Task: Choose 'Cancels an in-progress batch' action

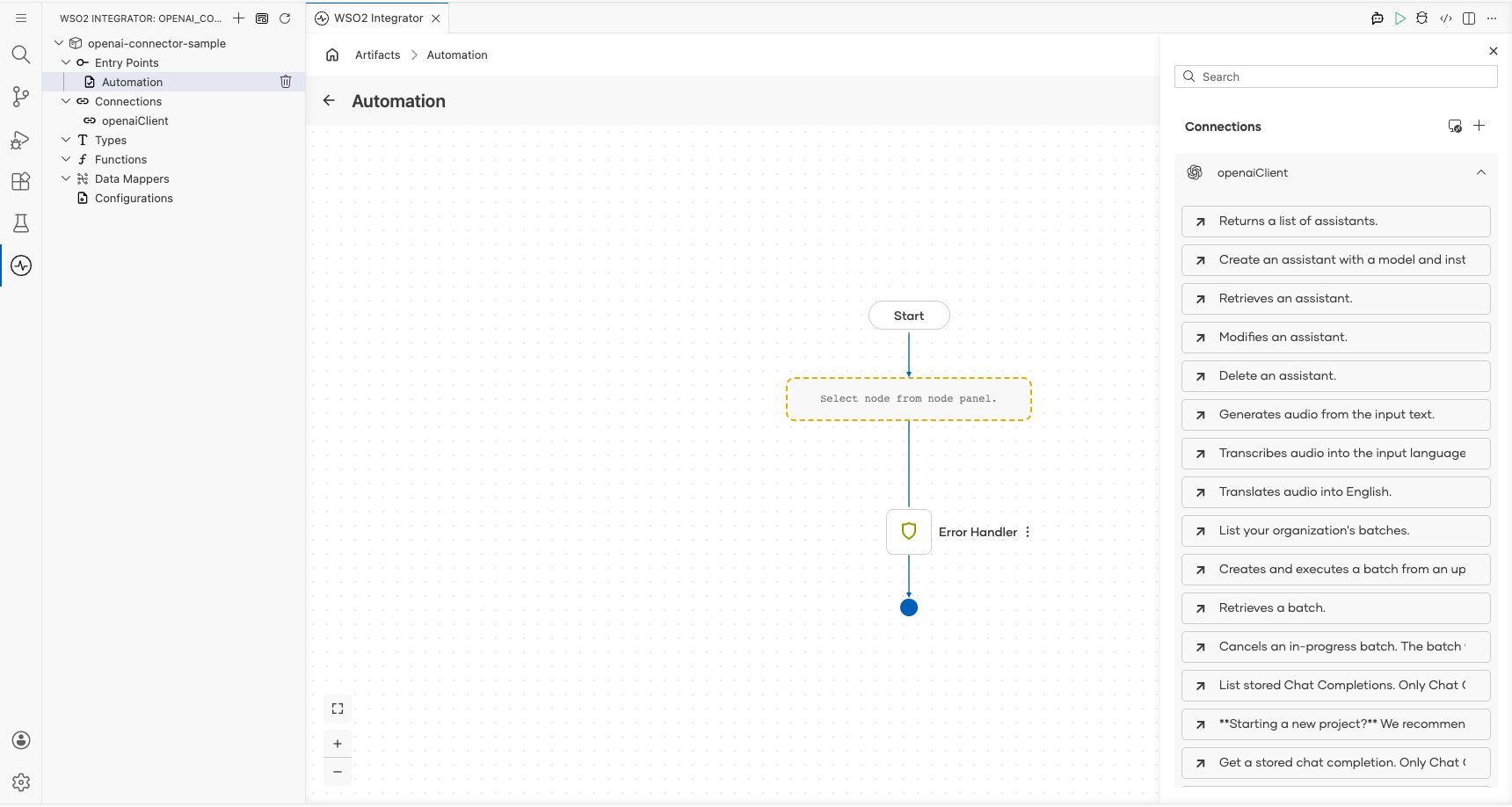Action: tap(1336, 647)
